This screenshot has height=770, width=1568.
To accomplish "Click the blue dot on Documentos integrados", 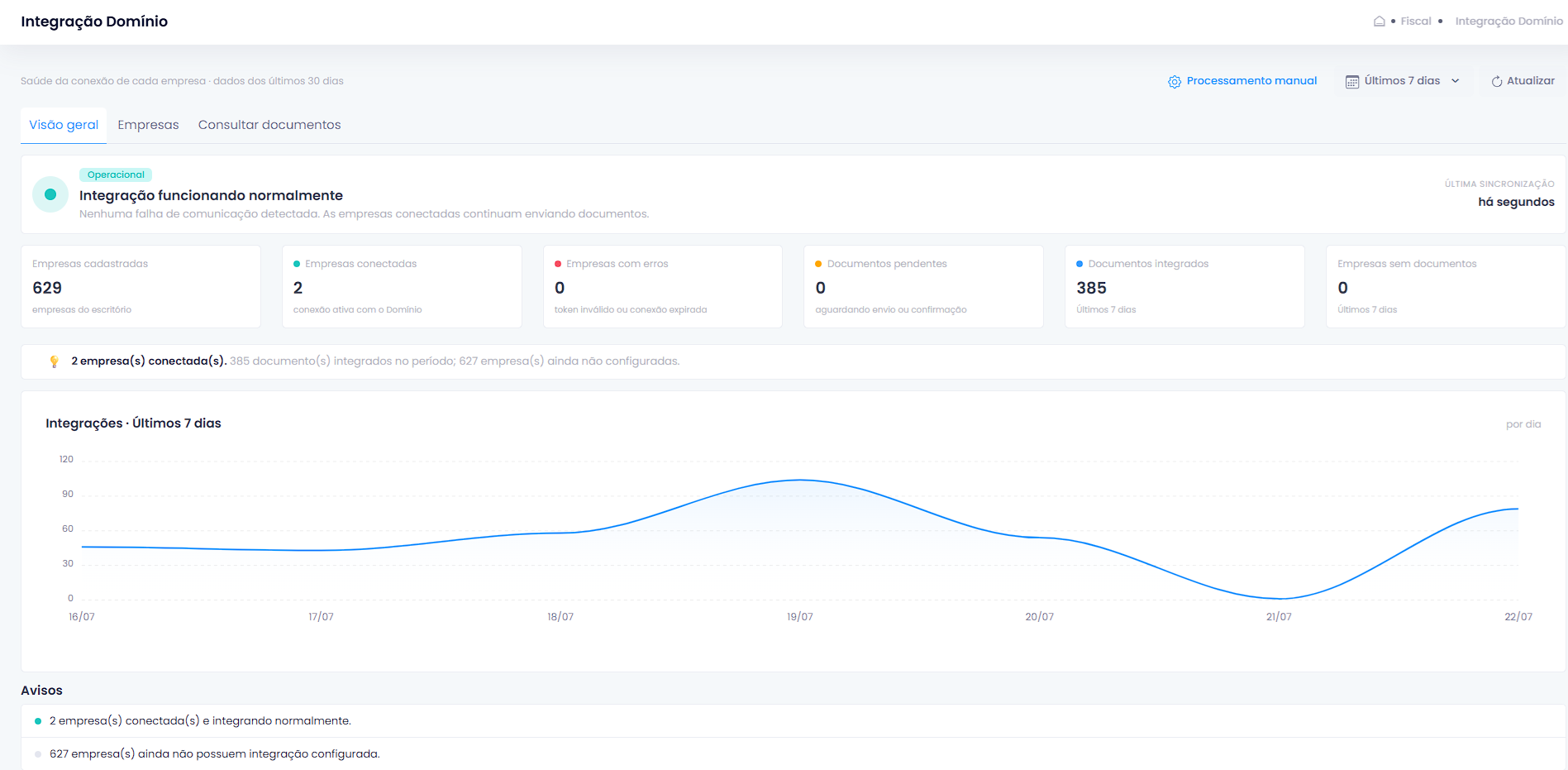I will point(1079,264).
